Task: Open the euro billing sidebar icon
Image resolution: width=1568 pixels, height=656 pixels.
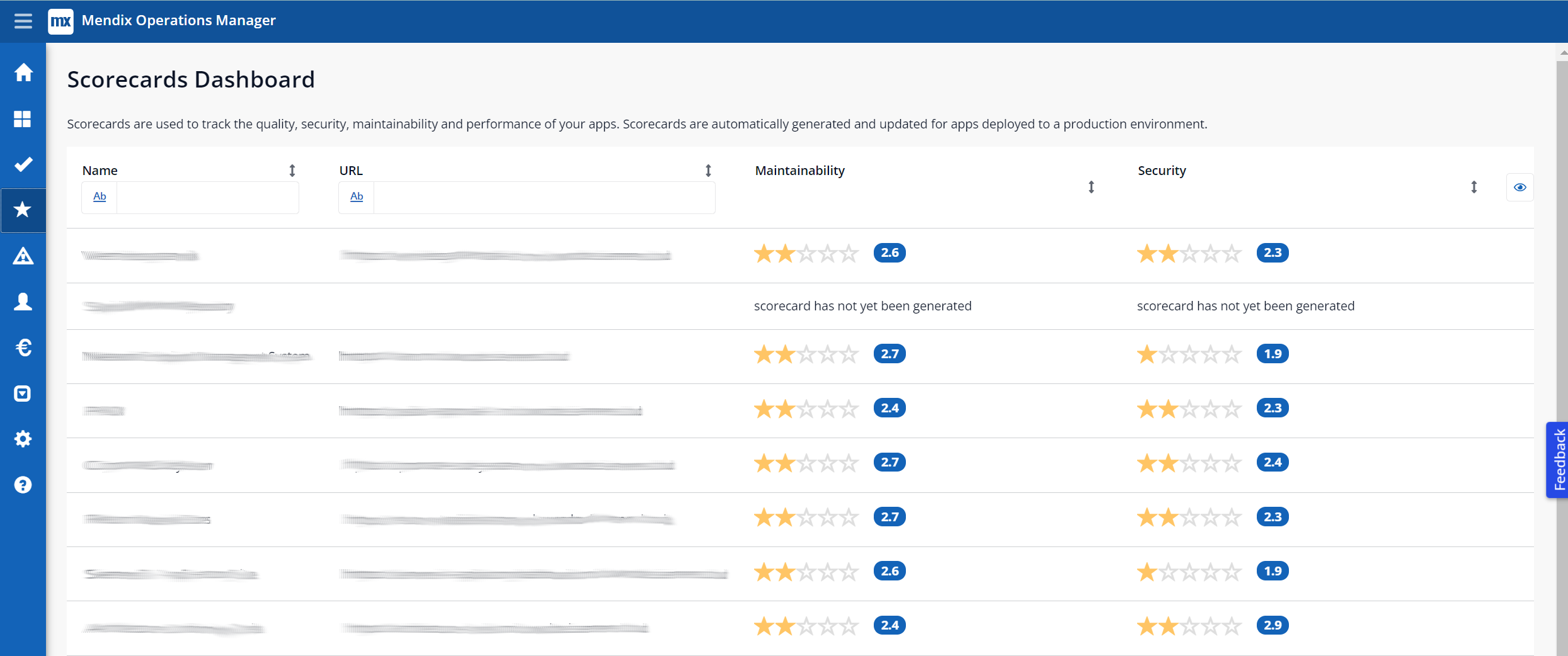Action: (x=23, y=348)
